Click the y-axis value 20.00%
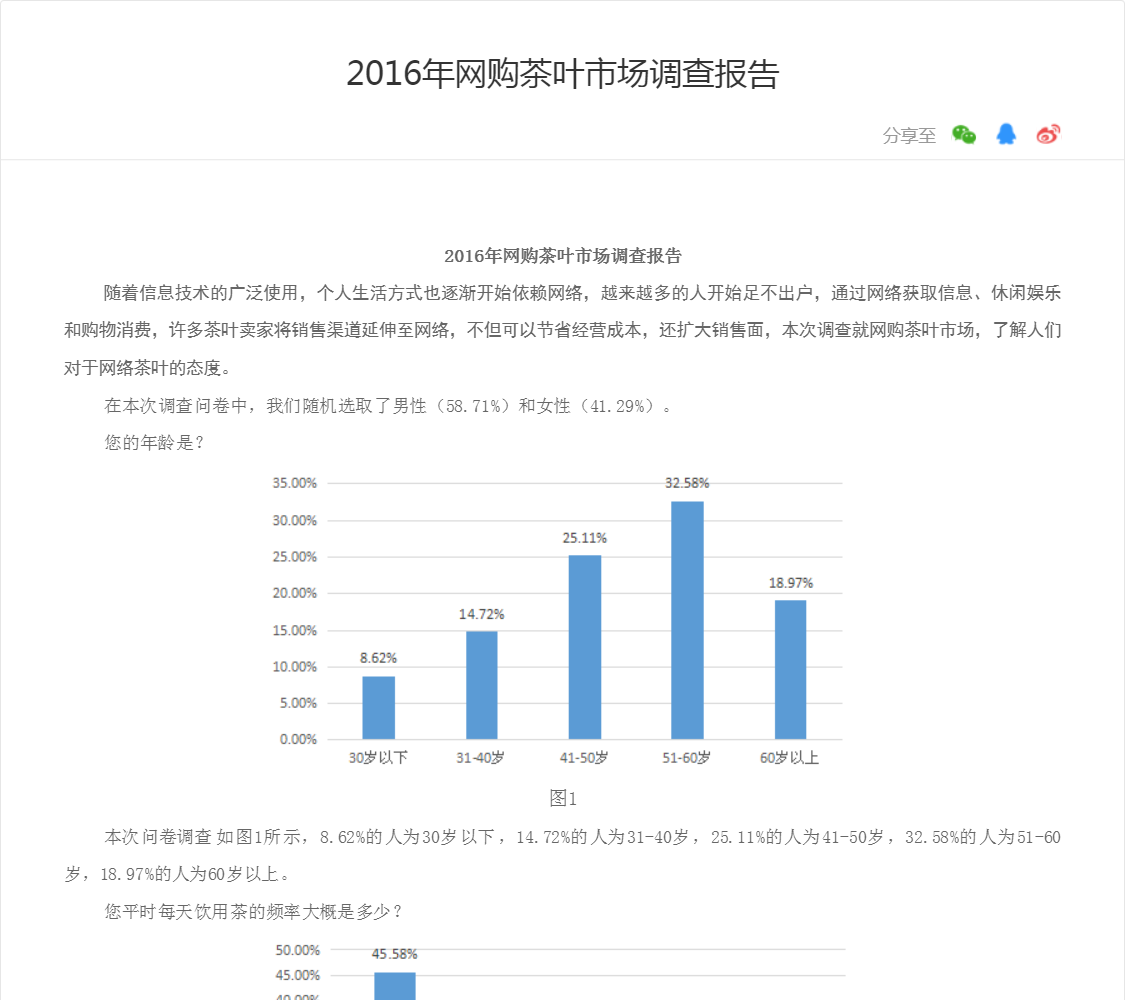The image size is (1125, 1000). click(294, 593)
